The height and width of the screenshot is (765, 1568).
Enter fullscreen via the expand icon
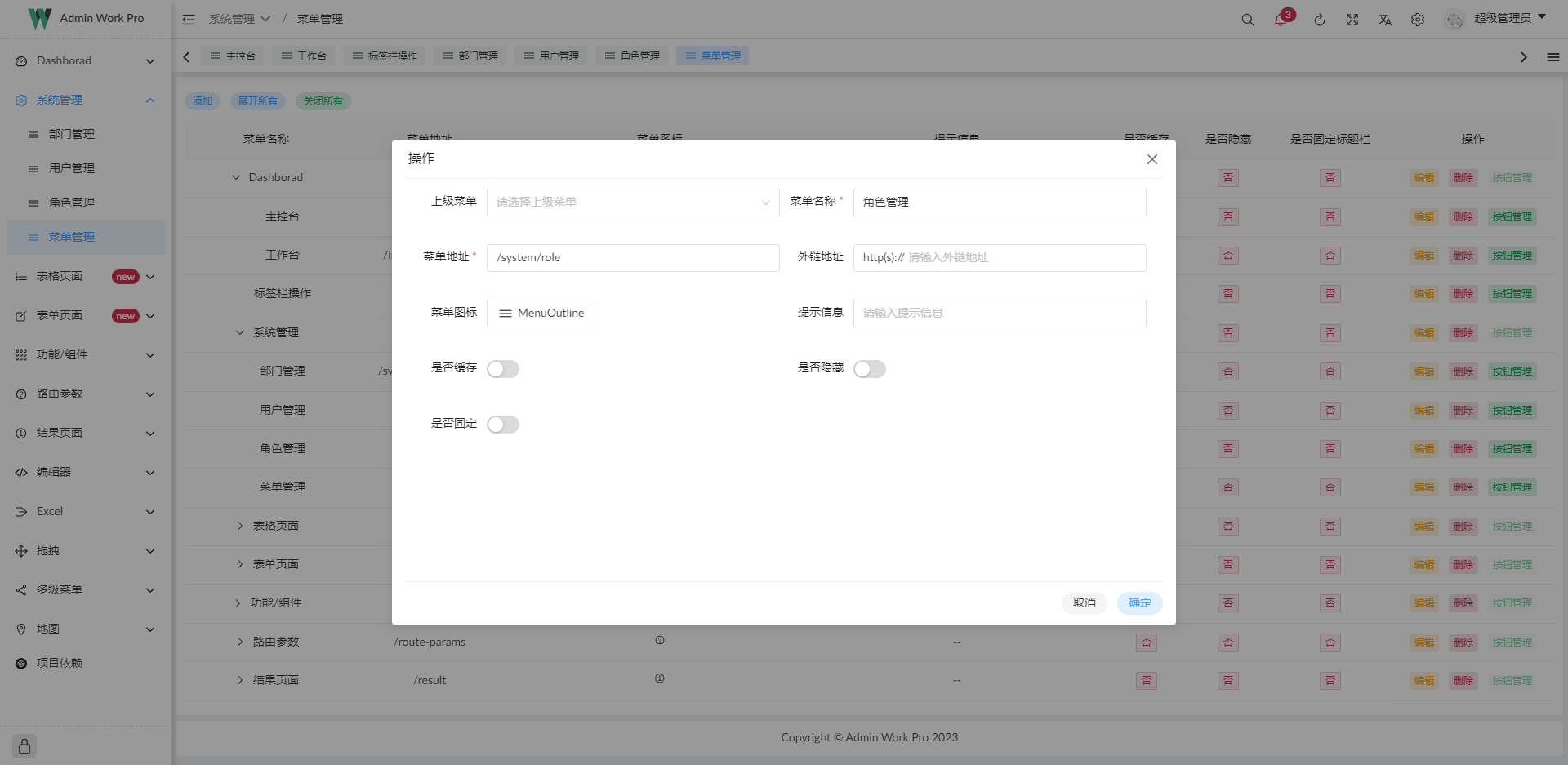[x=1352, y=19]
